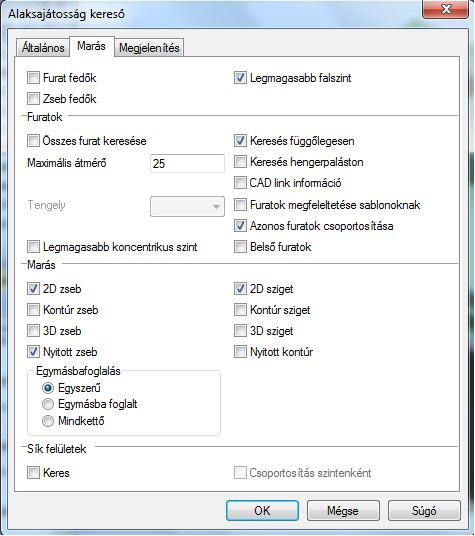This screenshot has height=536, width=475.
Task: Open the Megjelenítés tab
Action: click(x=149, y=48)
